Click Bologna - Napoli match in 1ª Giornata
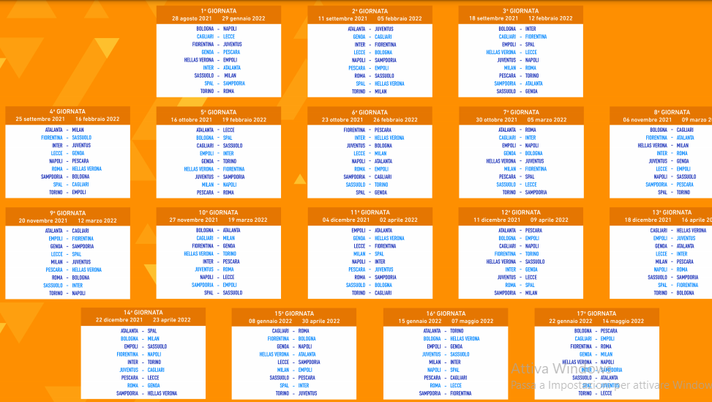Image resolution: width=712 pixels, height=402 pixels. point(217,29)
